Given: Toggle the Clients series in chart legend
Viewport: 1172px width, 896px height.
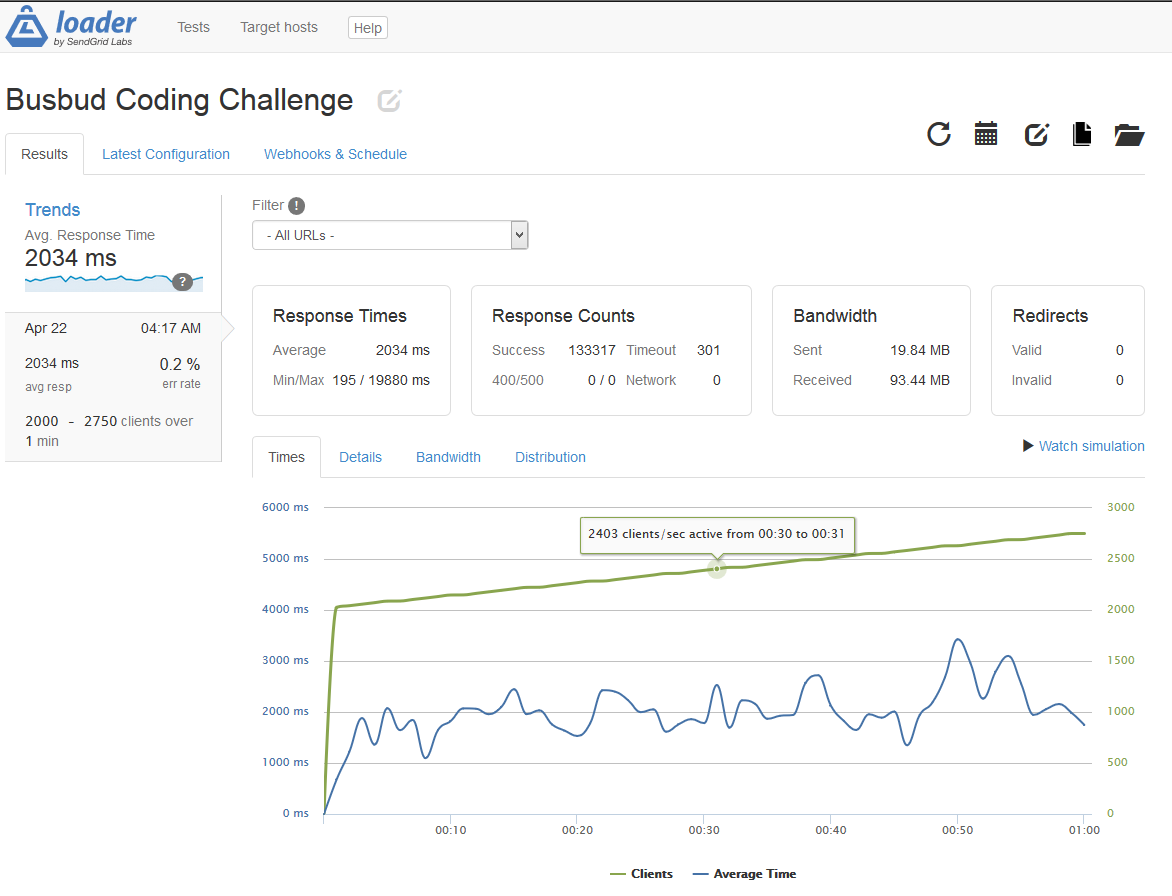Looking at the screenshot, I should [641, 874].
